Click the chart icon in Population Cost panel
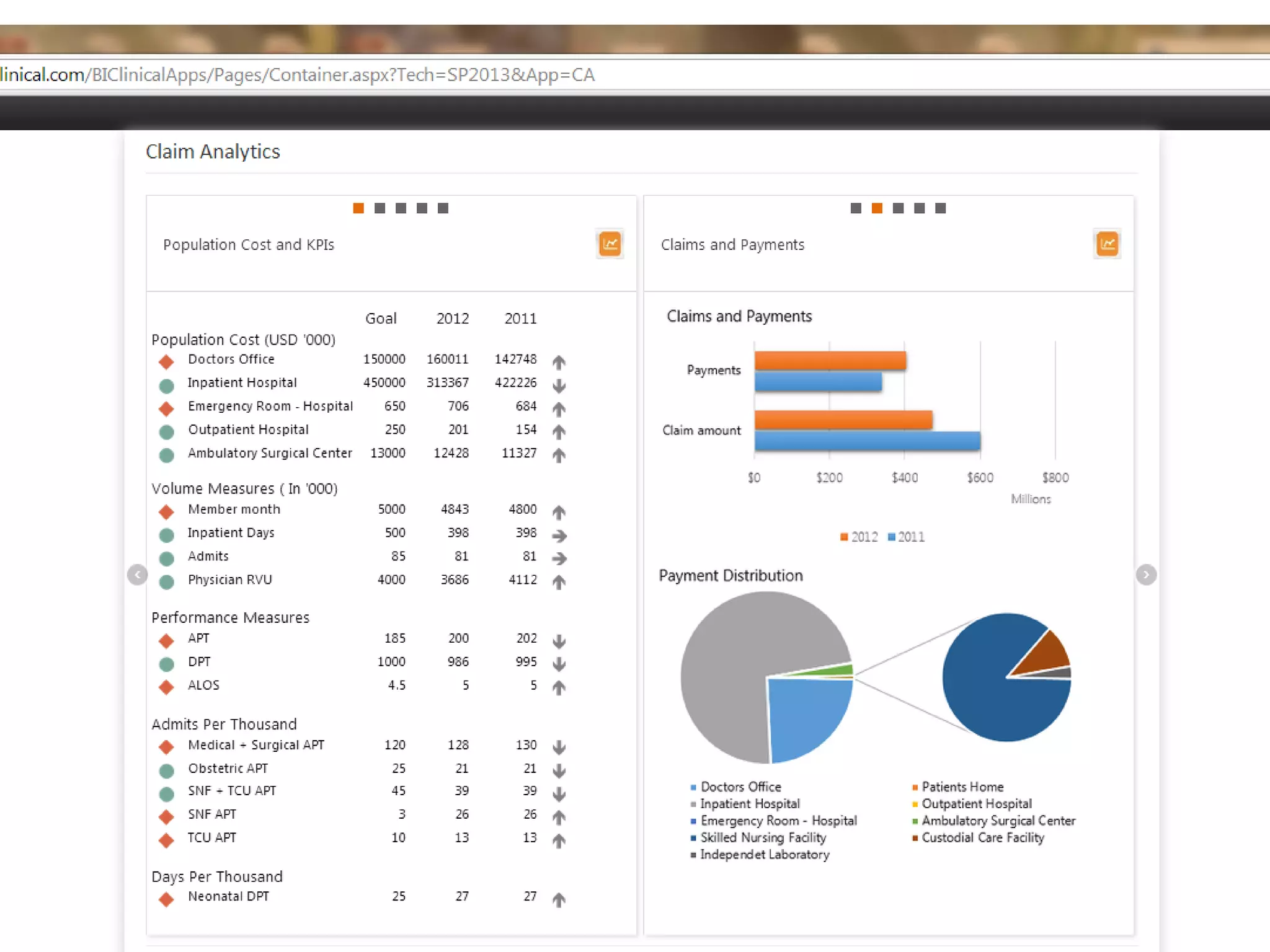Viewport: 1270px width, 952px height. (610, 244)
